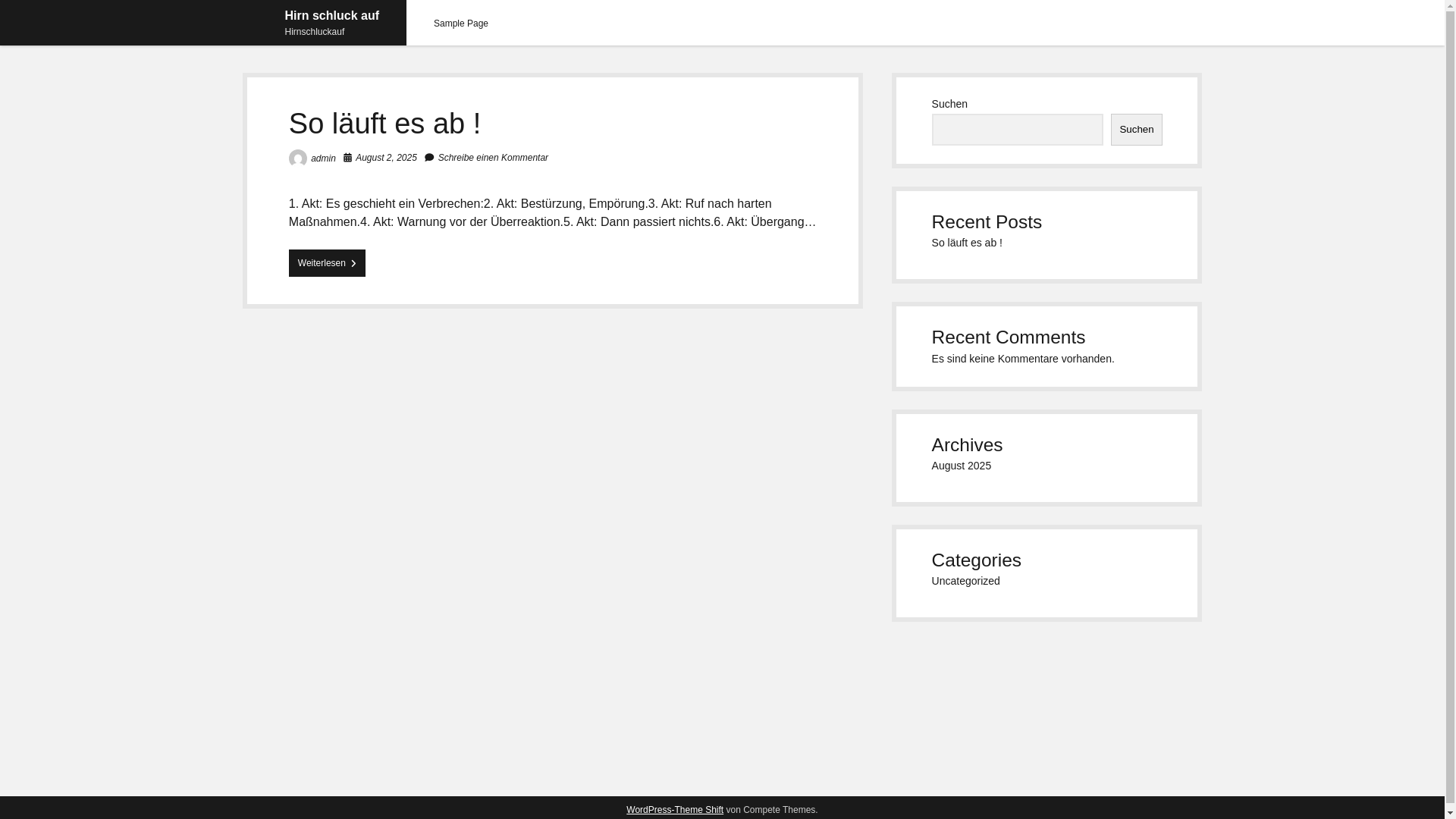Open the Sample Page menu item
The height and width of the screenshot is (819, 1456).
[460, 24]
